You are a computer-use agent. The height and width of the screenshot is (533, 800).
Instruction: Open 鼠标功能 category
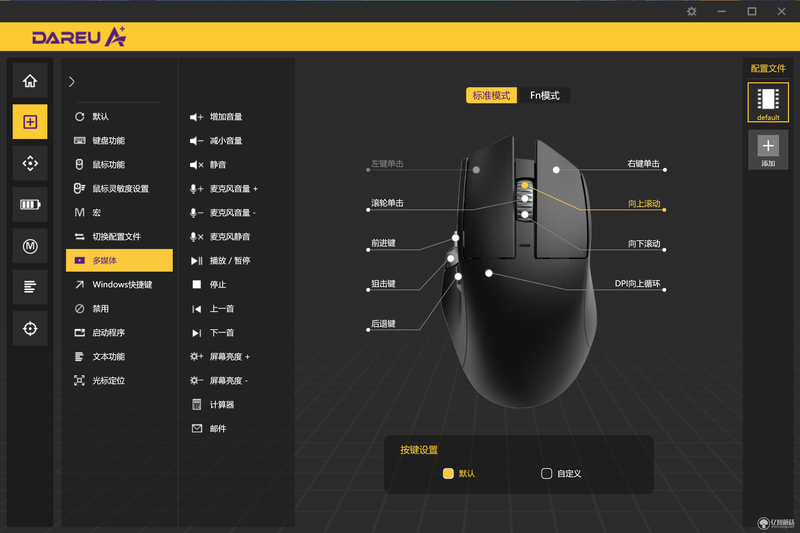coord(119,165)
